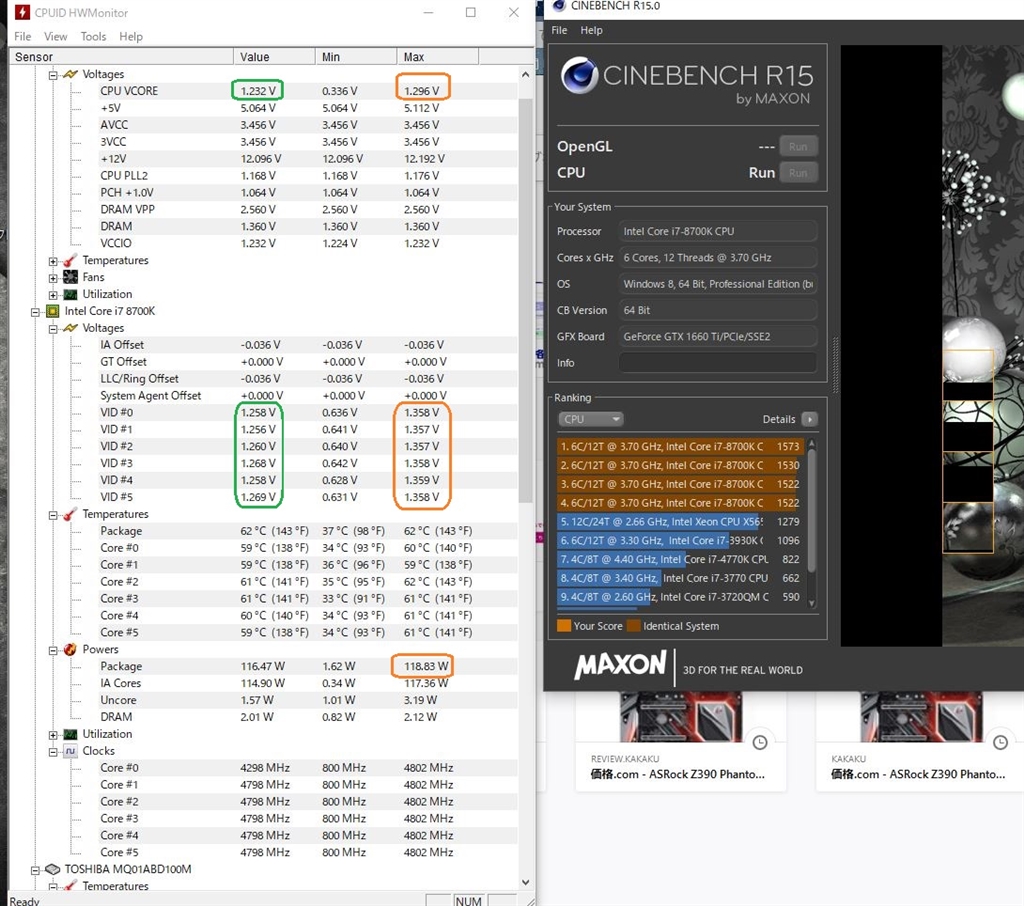This screenshot has width=1024, height=906.
Task: Click the Clocks waveform icon
Action: click(71, 751)
